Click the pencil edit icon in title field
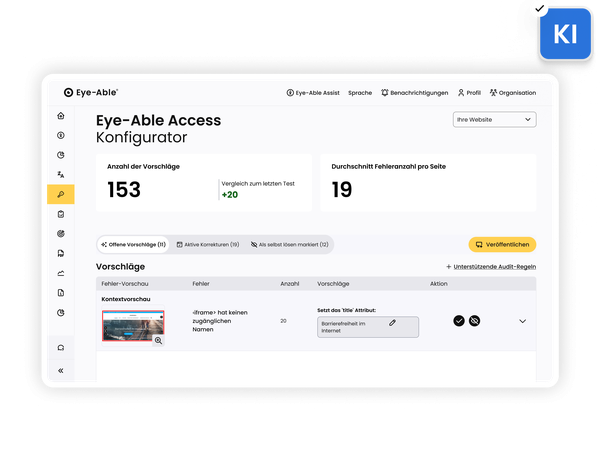Viewport: 600px width, 461px height. (393, 322)
